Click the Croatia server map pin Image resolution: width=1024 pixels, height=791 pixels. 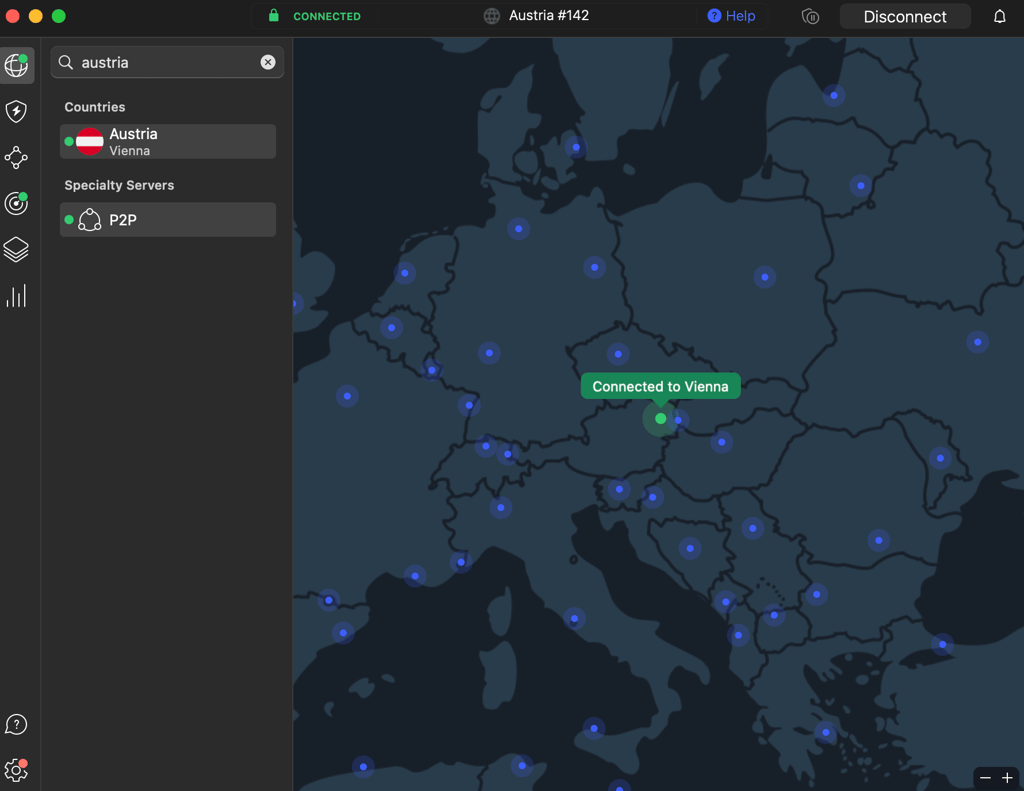click(x=652, y=497)
